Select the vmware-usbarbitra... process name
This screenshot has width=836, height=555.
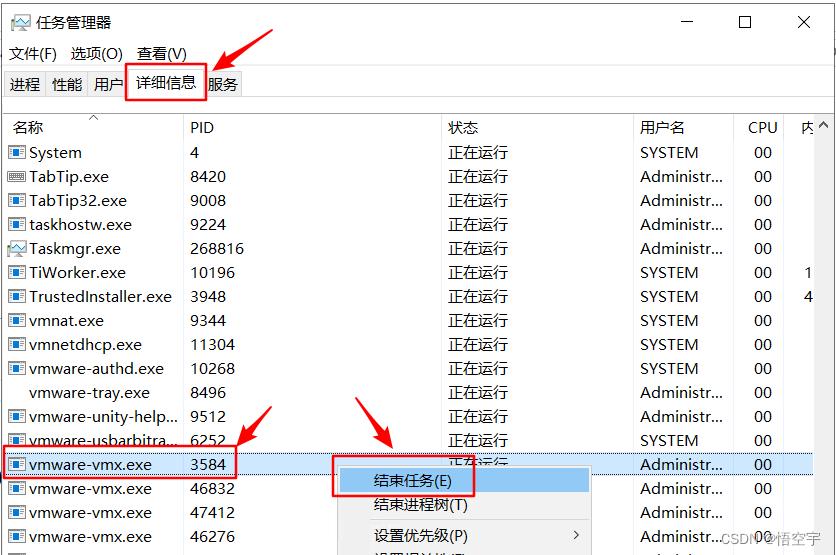(103, 440)
